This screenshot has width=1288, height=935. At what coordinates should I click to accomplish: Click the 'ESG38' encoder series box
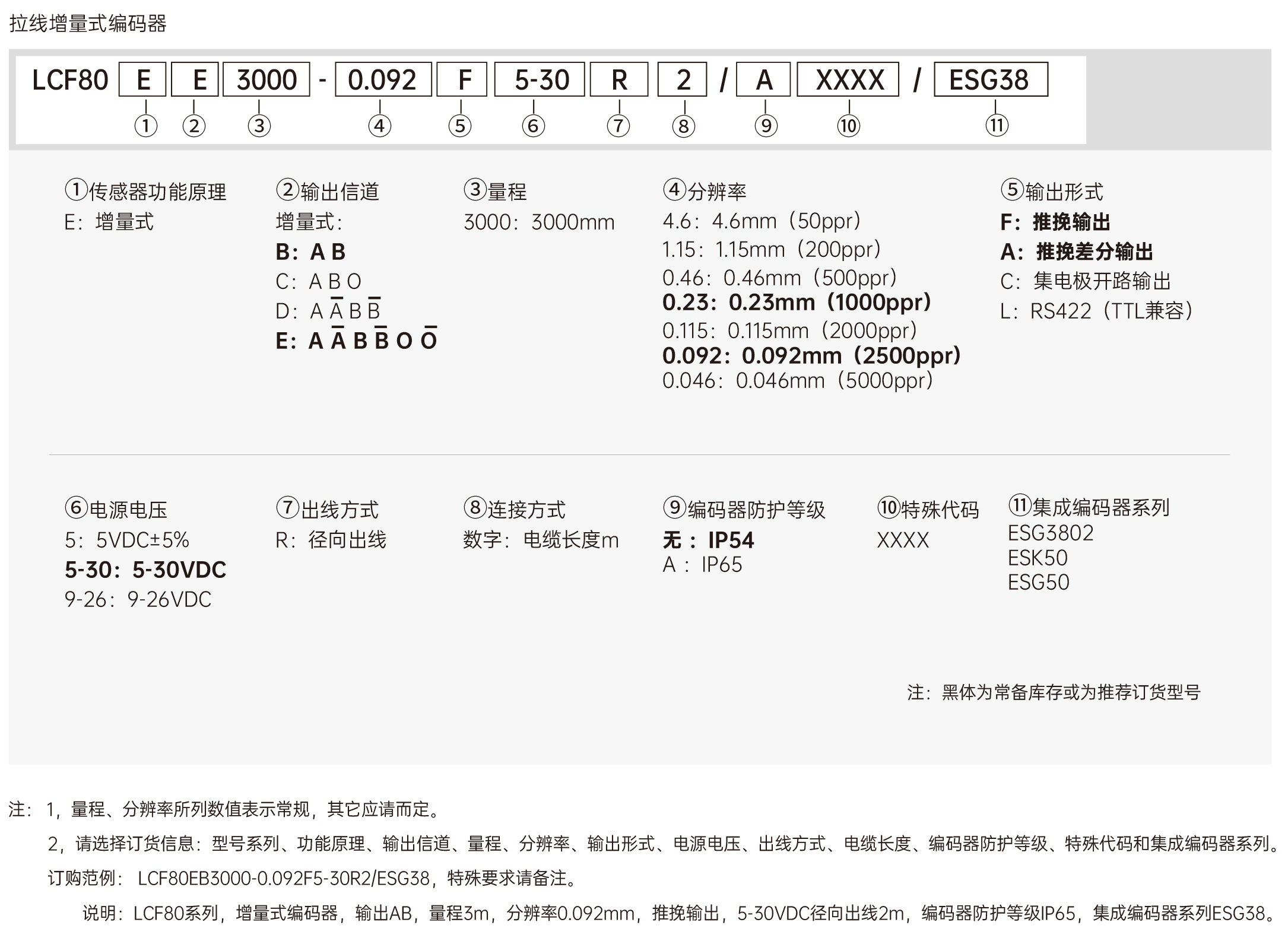pyautogui.click(x=991, y=79)
